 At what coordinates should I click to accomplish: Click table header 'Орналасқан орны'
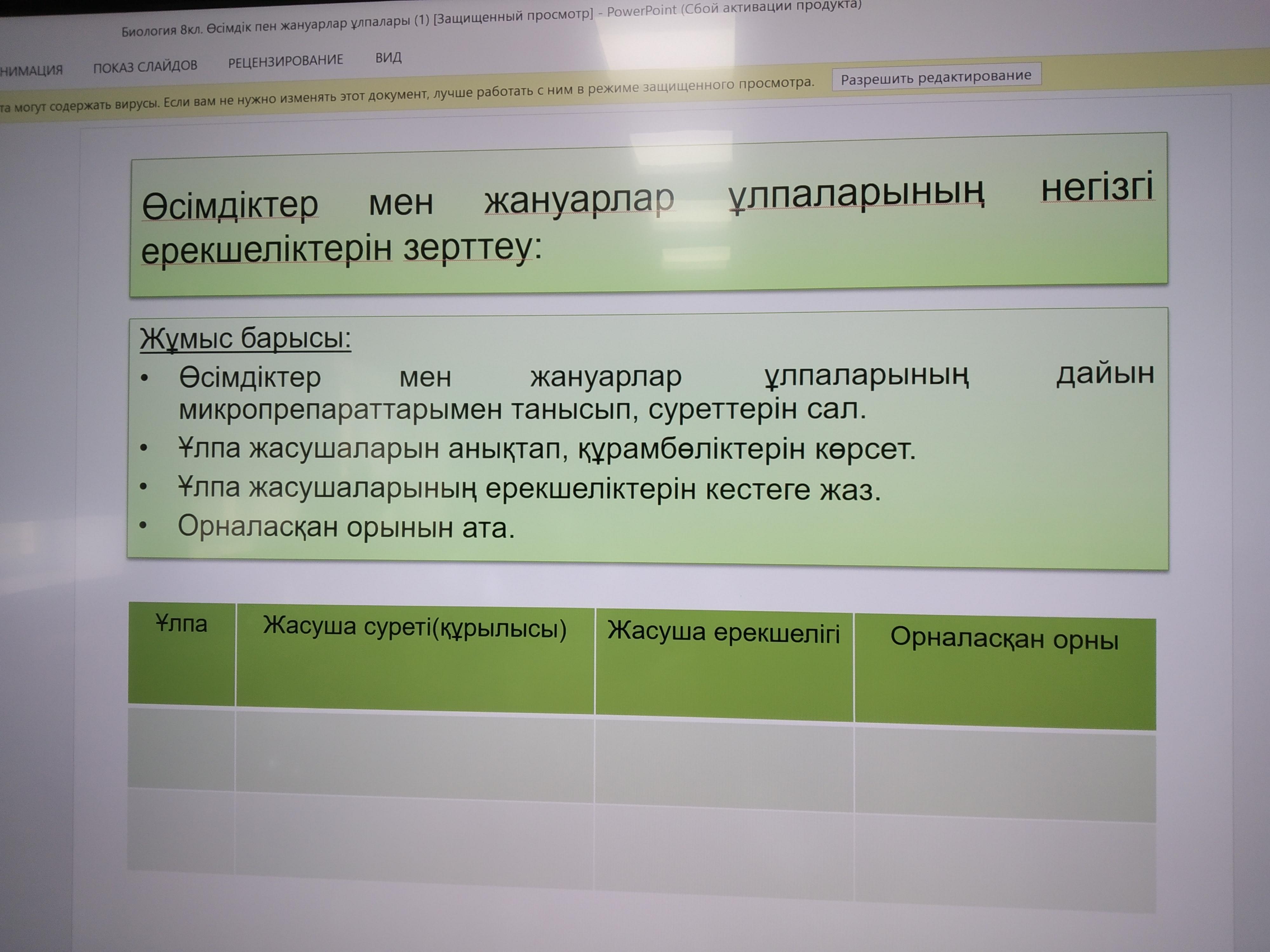click(1005, 671)
